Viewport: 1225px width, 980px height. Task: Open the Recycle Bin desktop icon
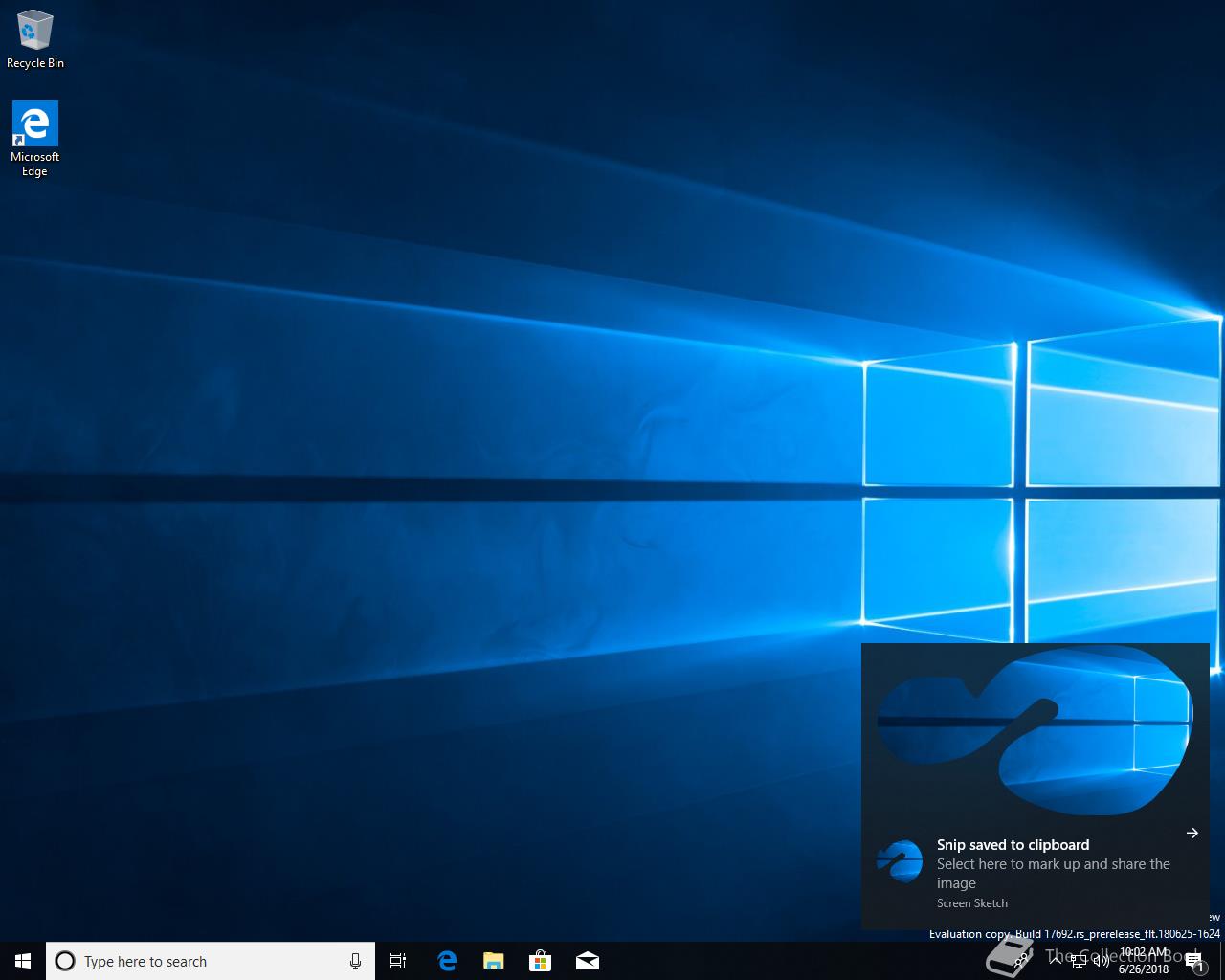tap(35, 39)
